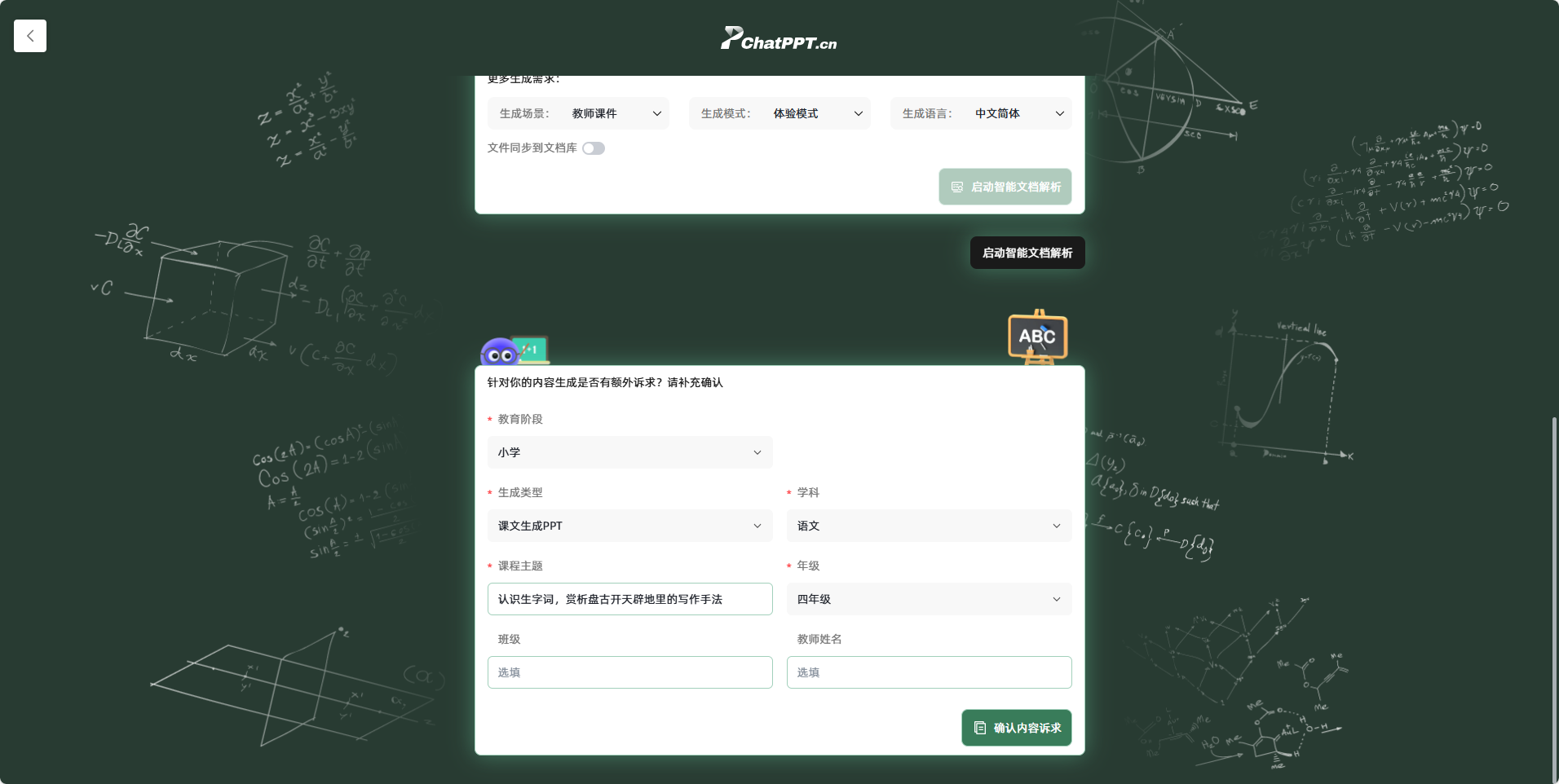This screenshot has width=1559, height=784.
Task: Click the faded green 启动智能文档解析 button
Action: 1005,187
